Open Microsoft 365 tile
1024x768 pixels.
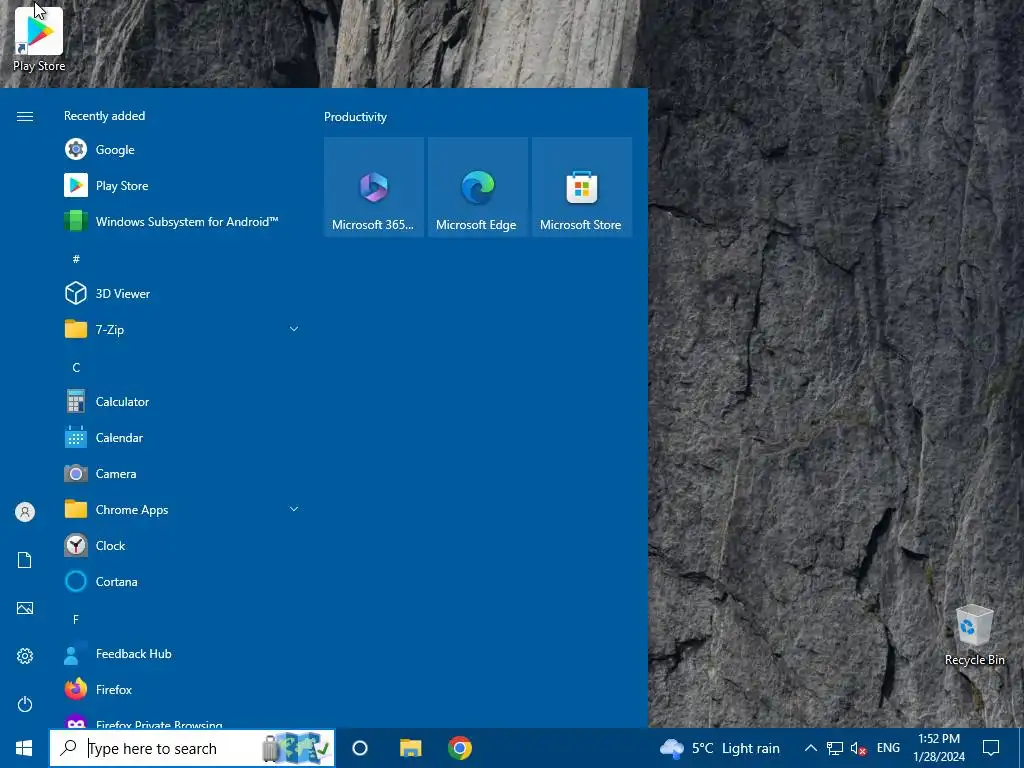374,187
